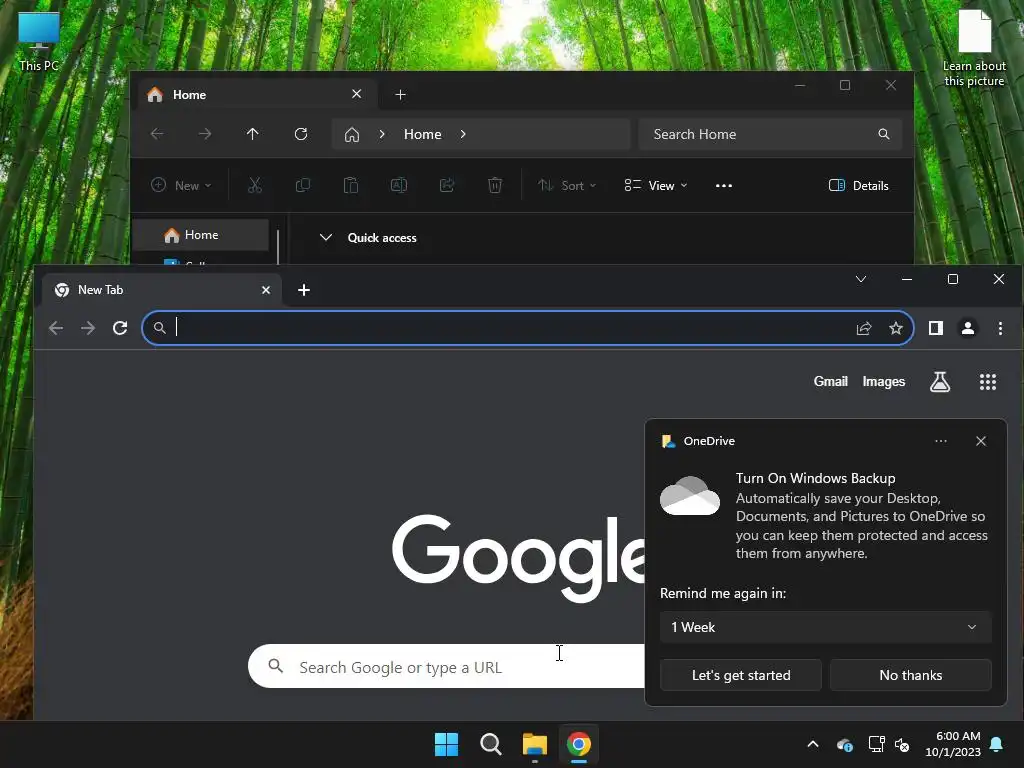The image size is (1024, 768).
Task: Click the home icon in Explorer address bar
Action: (x=352, y=135)
